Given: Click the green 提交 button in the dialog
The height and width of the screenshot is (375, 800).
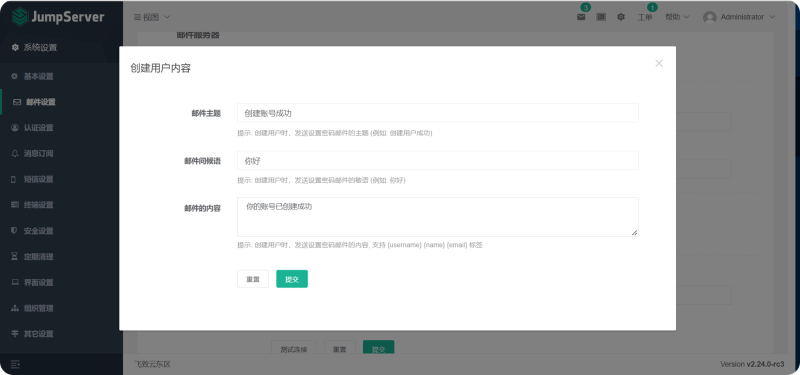Looking at the screenshot, I should [292, 279].
